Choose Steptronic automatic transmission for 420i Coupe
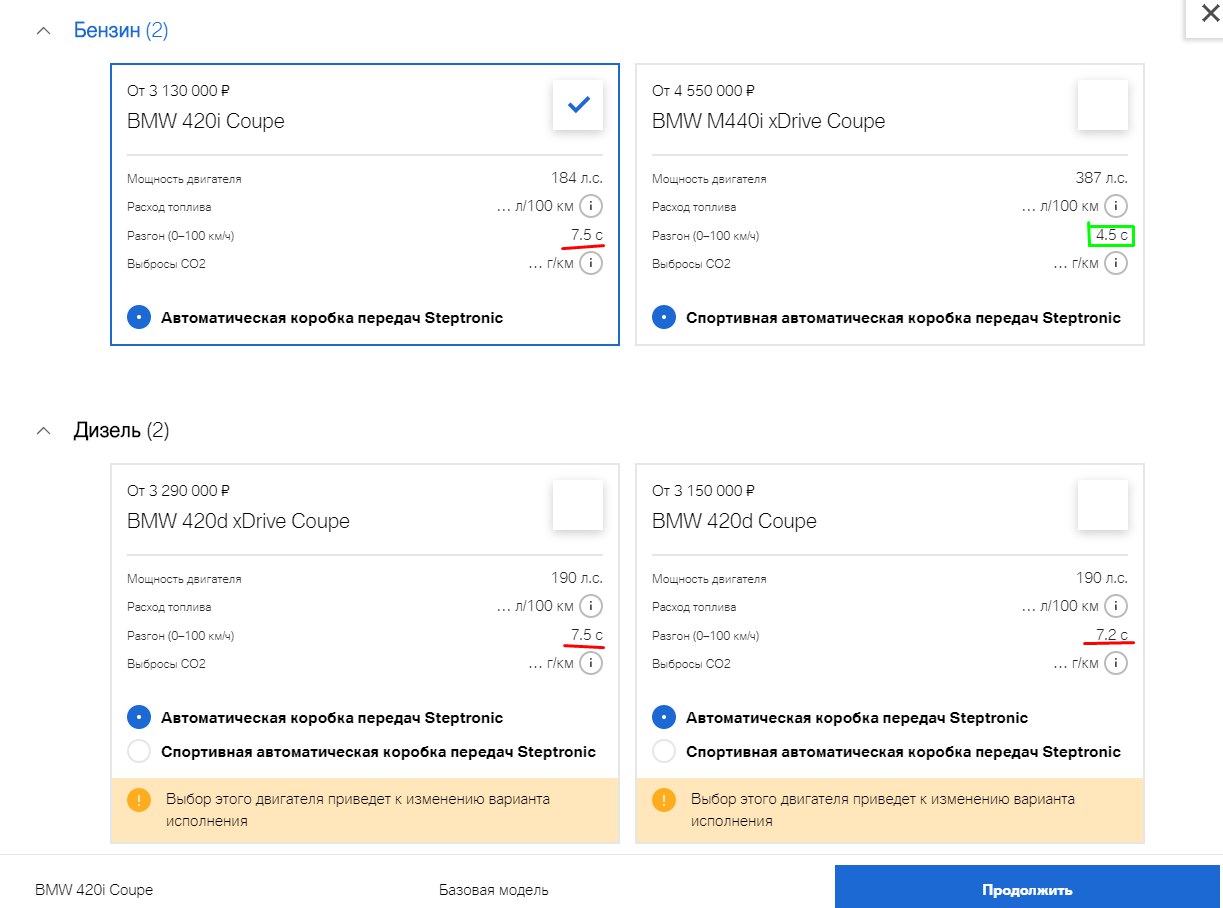1223x908 pixels. click(138, 318)
